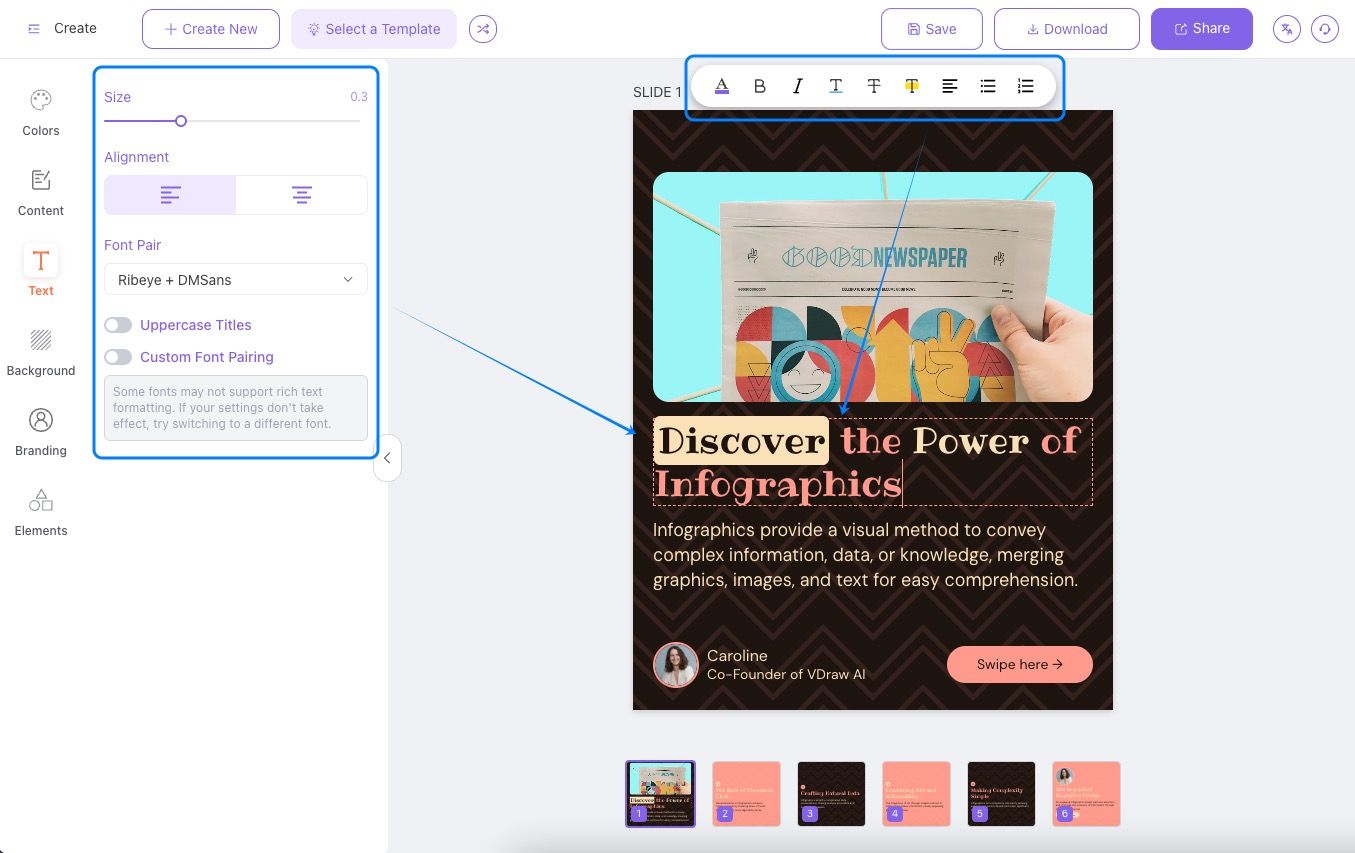The height and width of the screenshot is (853, 1355).
Task: Click the translate language icon
Action: pyautogui.click(x=1286, y=29)
